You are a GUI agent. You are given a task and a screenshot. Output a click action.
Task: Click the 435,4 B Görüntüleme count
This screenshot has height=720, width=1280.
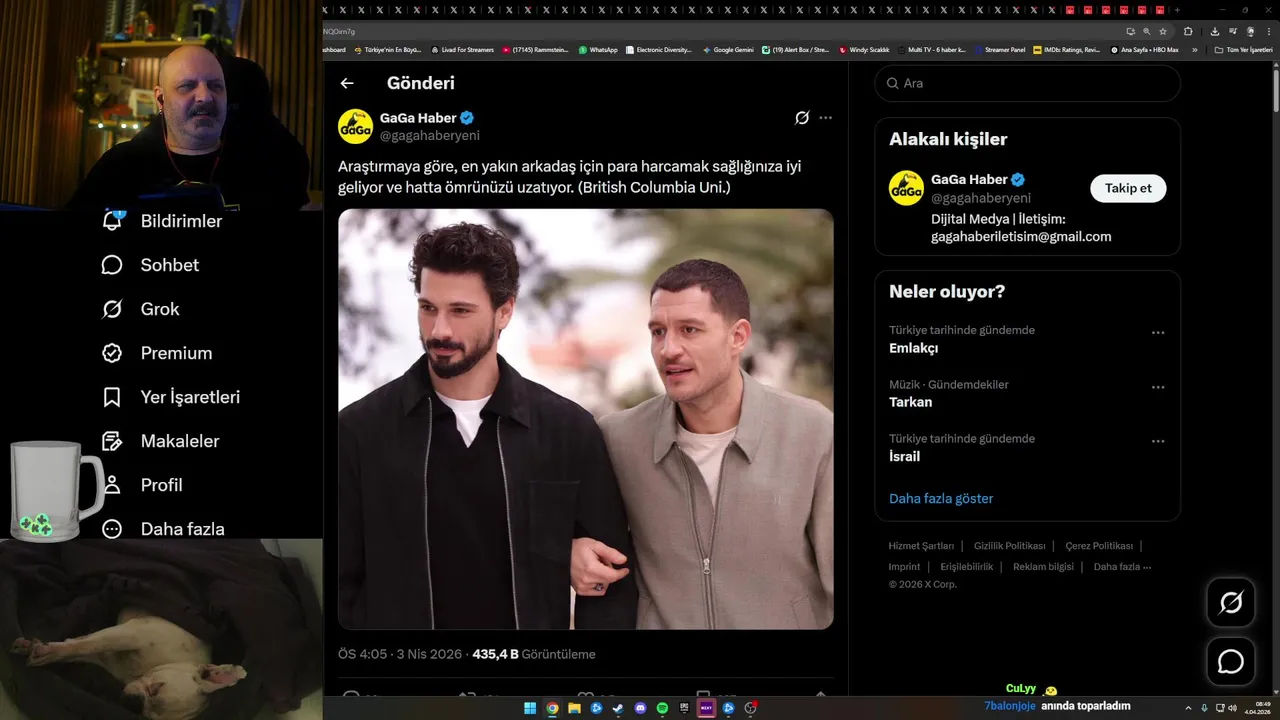tap(534, 654)
